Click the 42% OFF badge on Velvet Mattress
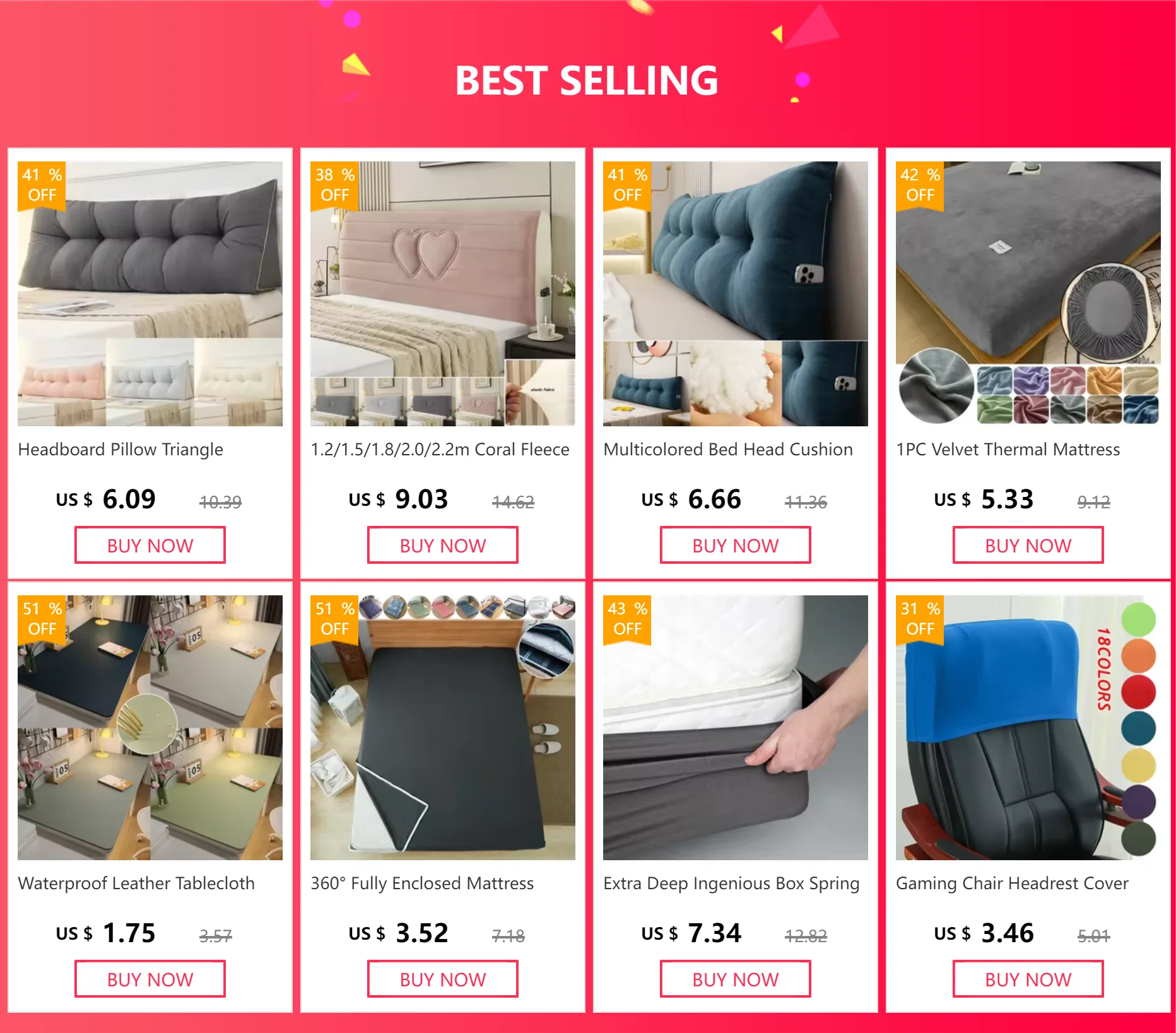This screenshot has height=1033, width=1176. pos(920,185)
